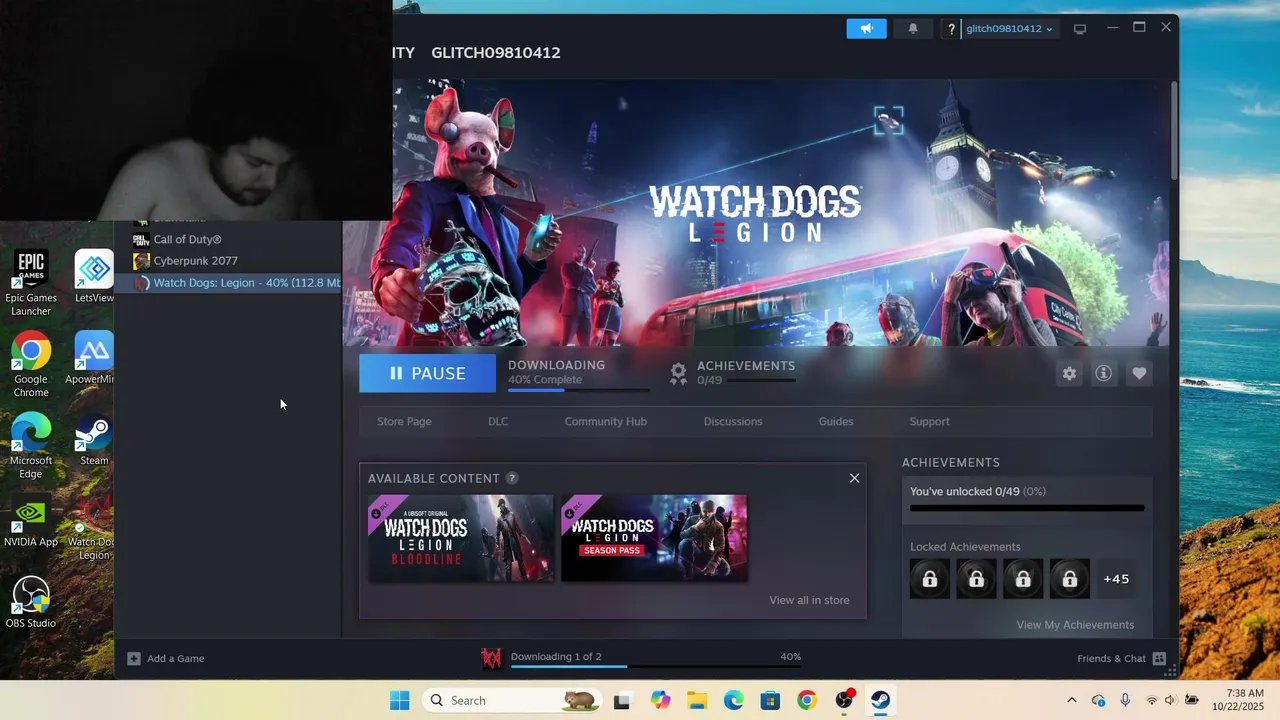
Task: Open the Community Hub tab
Action: (x=605, y=421)
